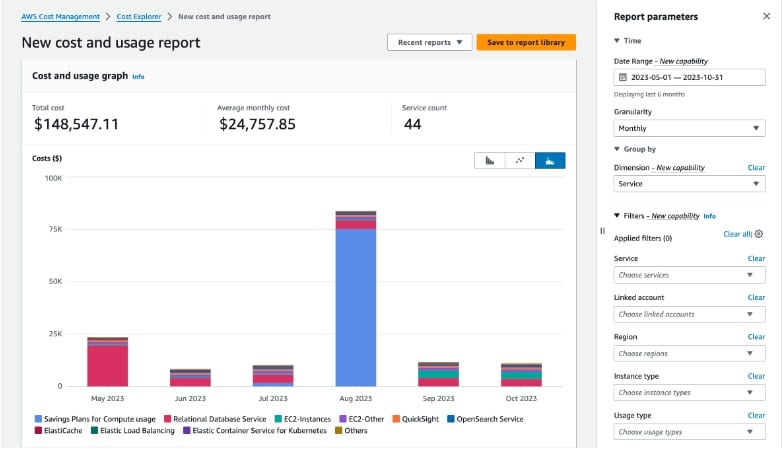Switch to bar chart view icon

point(489,160)
